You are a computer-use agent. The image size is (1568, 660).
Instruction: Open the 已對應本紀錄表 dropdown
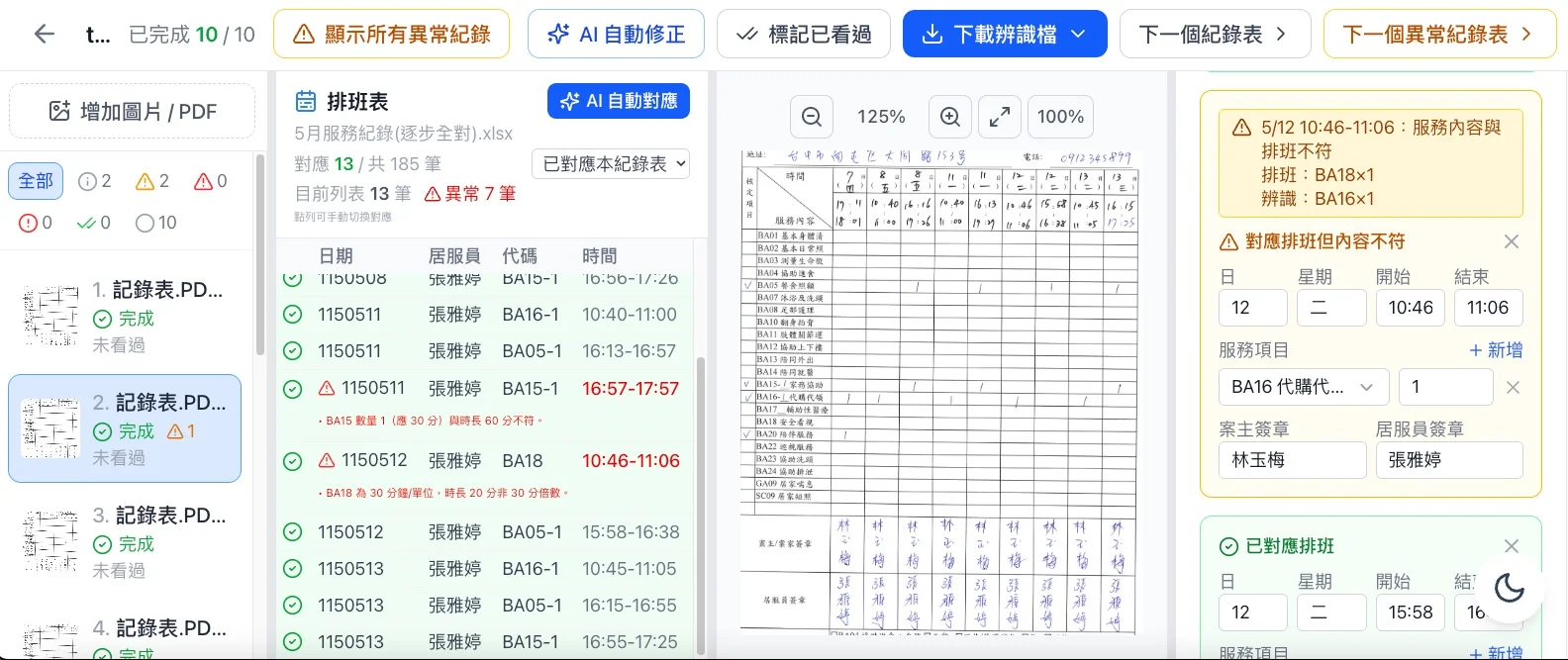[x=611, y=164]
